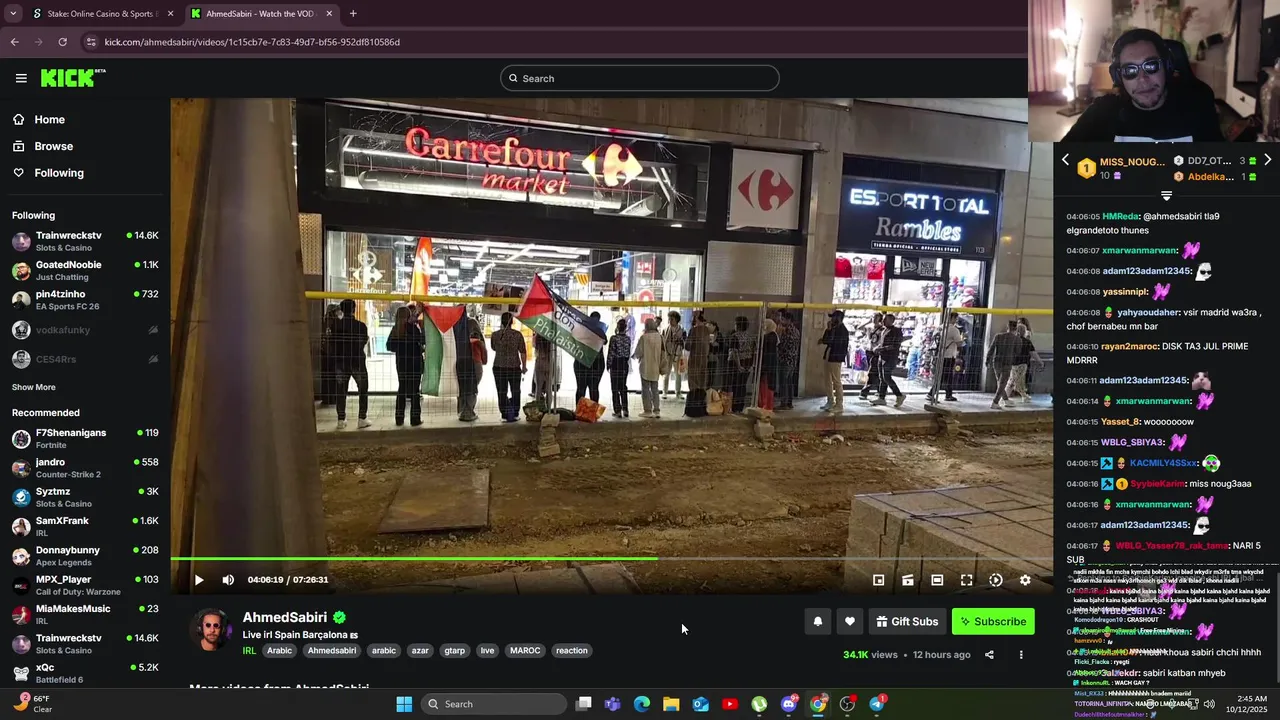Open AhmedSabiri profile avatar

point(211,630)
